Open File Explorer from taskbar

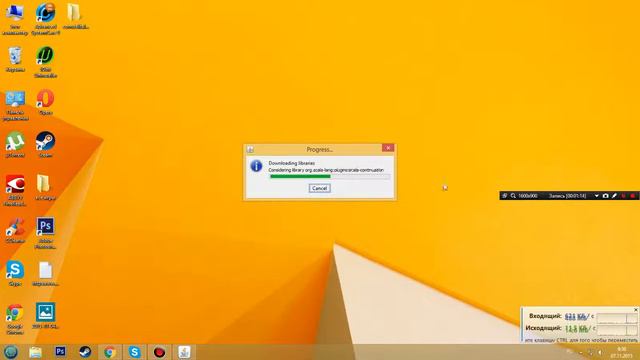(36, 352)
